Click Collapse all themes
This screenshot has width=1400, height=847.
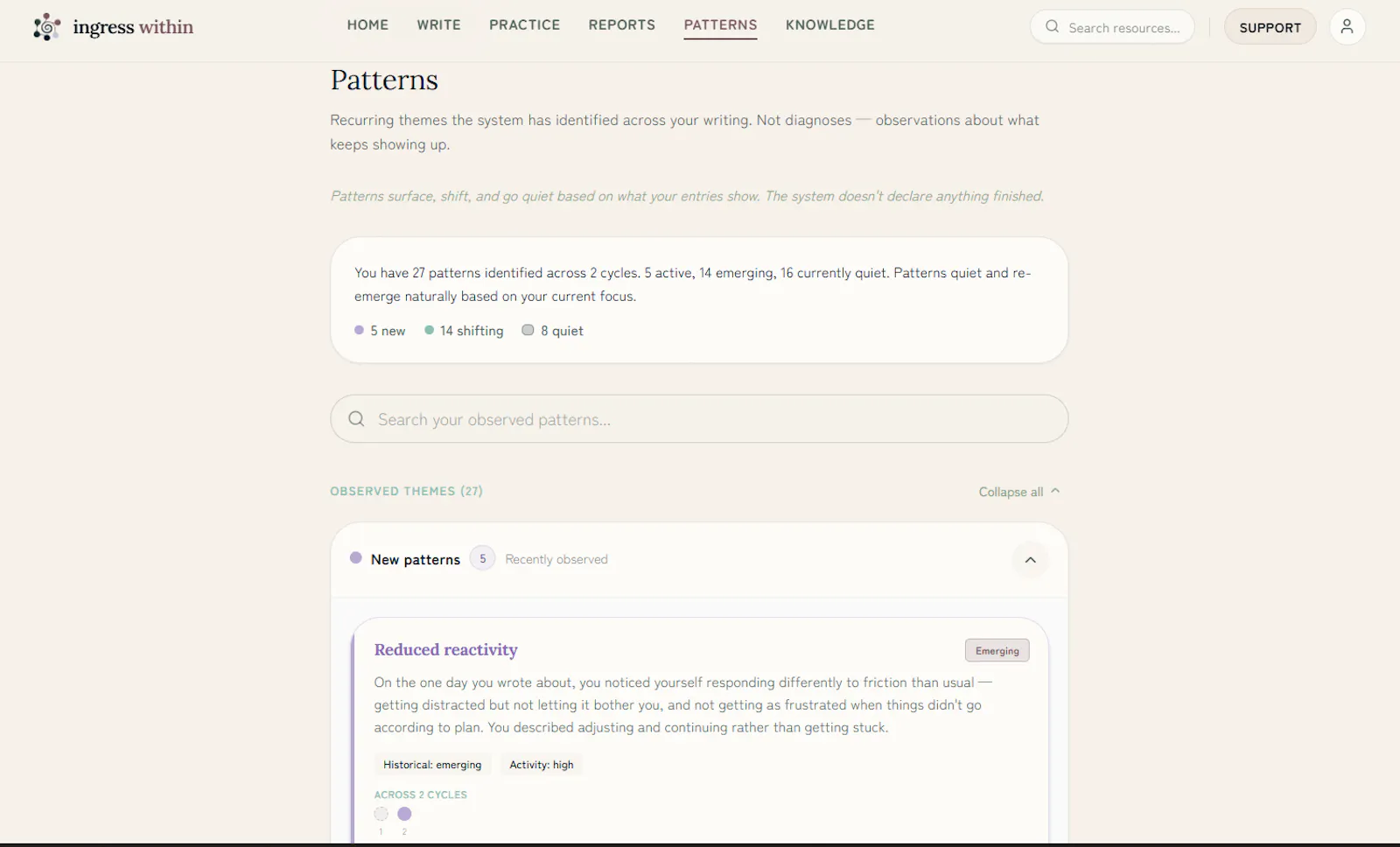point(1018,492)
